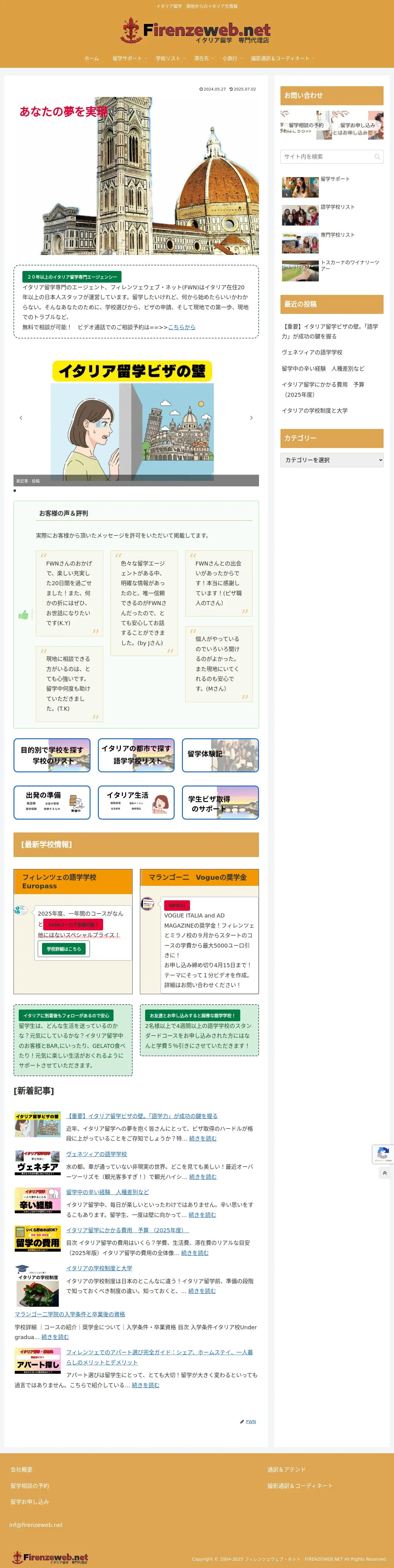Open article title イタリア留学にかかる費用 予算（2025年度）

(128, 1230)
